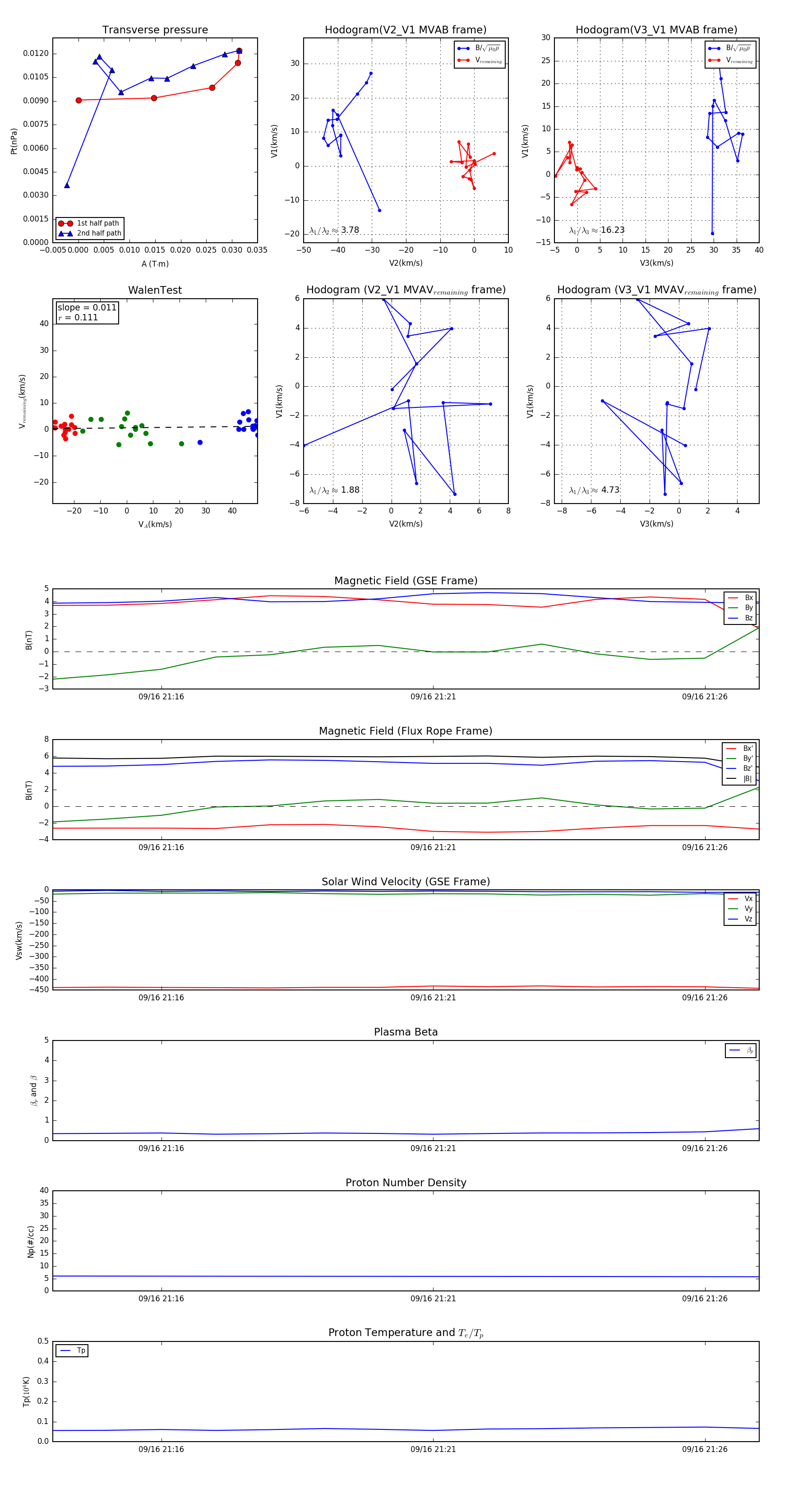
Task: Select the "By'" legend entry in Flux Rope plot
Action: (x=739, y=758)
